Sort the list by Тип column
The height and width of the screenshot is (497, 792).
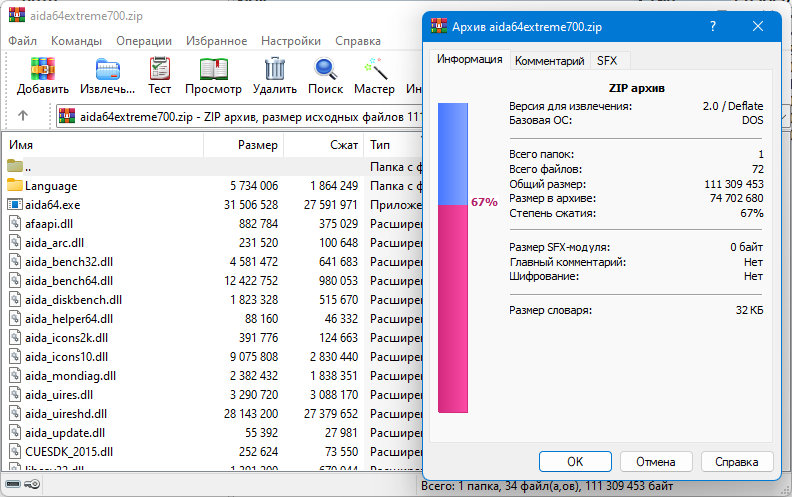tap(393, 145)
